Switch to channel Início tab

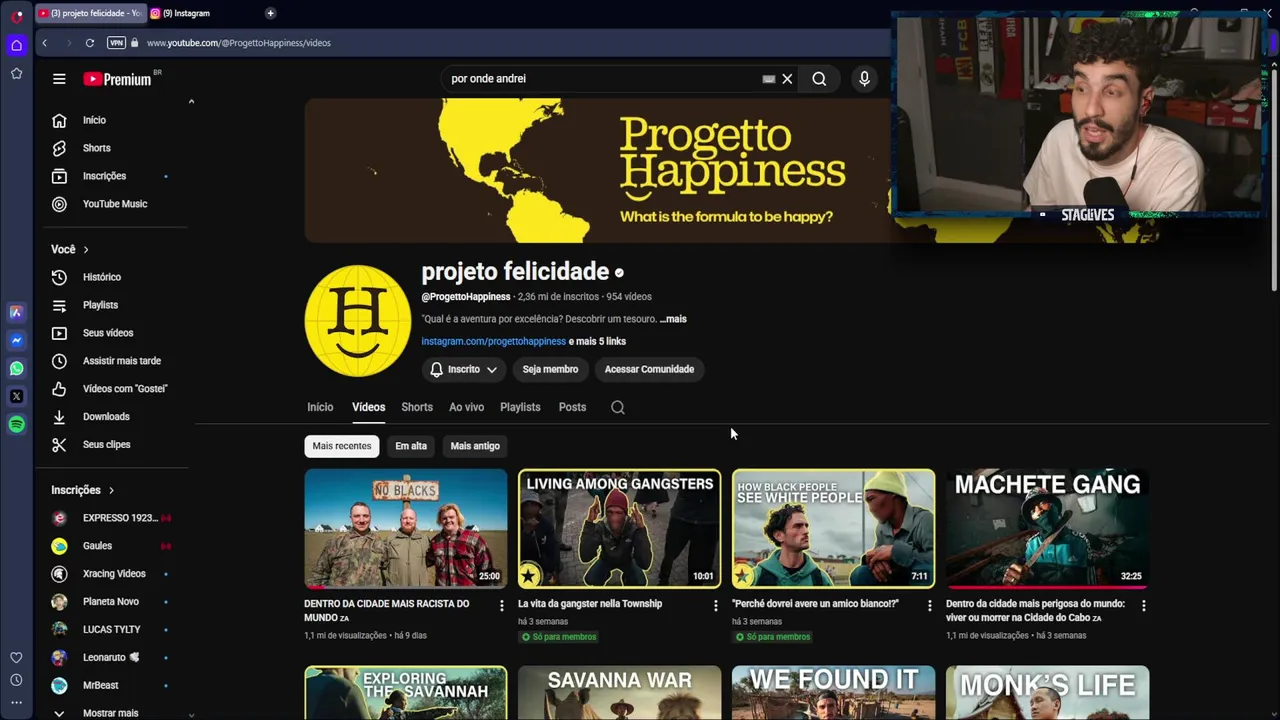[x=320, y=407]
